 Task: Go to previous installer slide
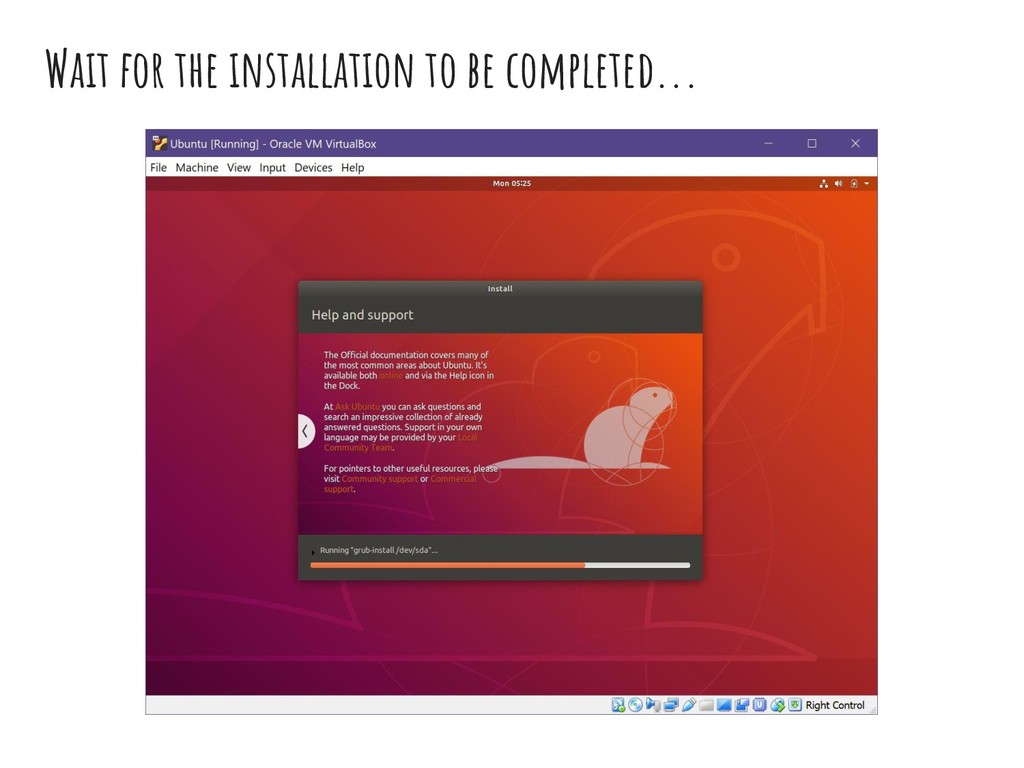point(306,431)
